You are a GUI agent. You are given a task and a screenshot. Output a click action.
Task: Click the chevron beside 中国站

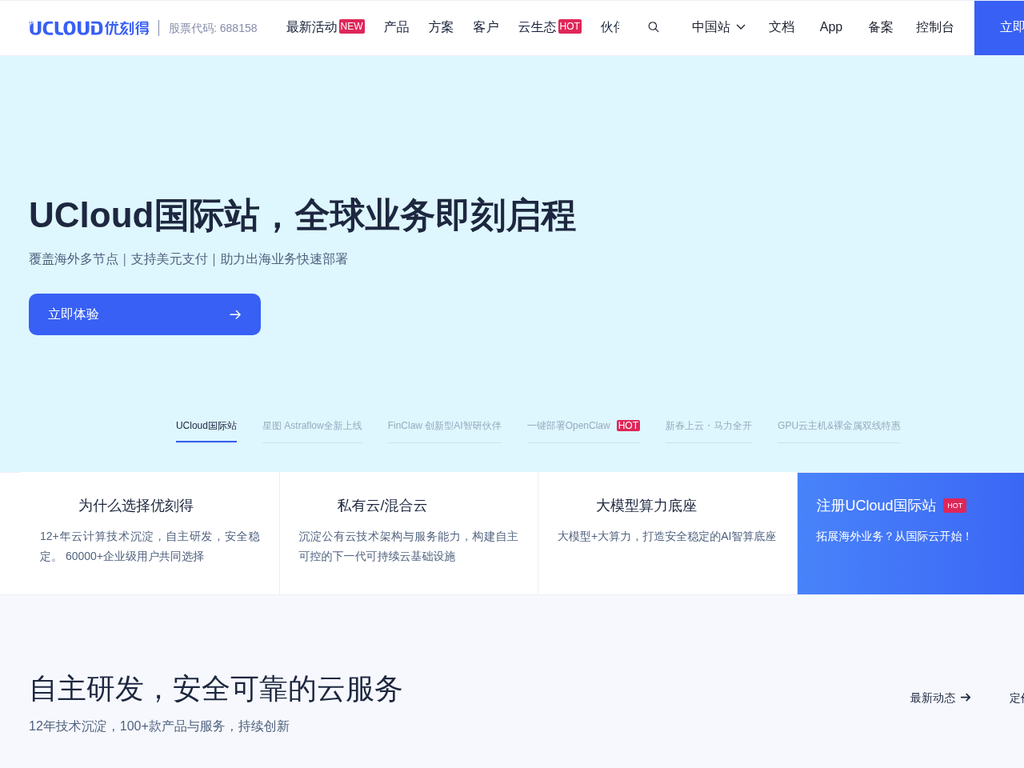click(741, 27)
